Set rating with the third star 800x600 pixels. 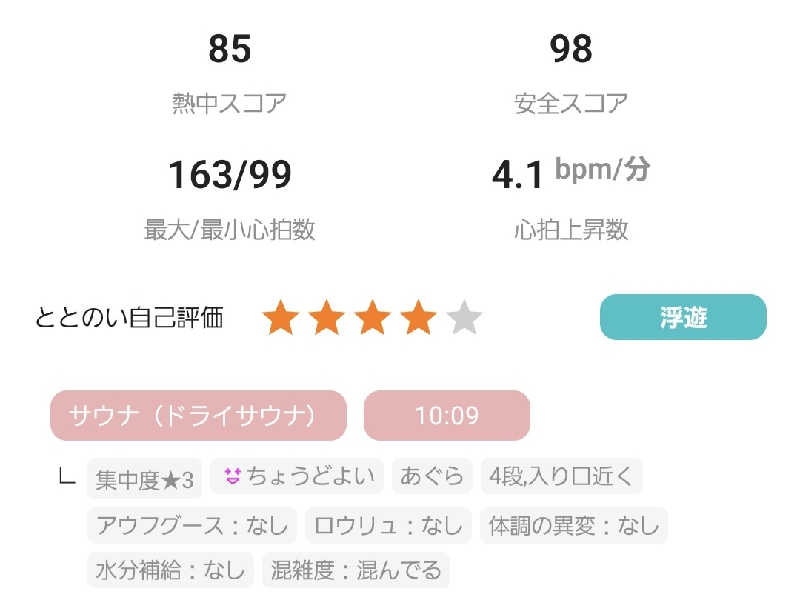[373, 319]
